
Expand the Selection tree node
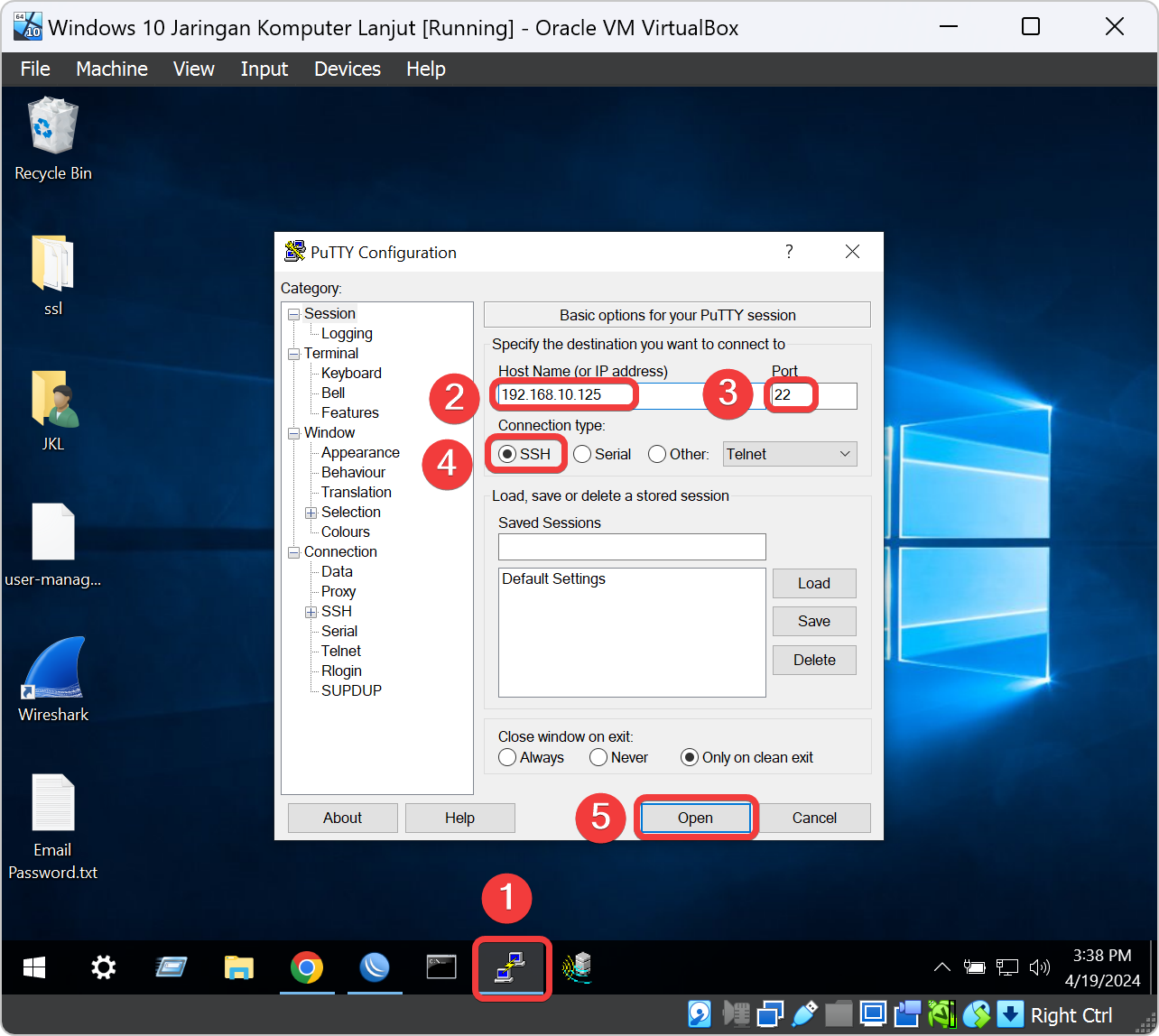pos(311,513)
